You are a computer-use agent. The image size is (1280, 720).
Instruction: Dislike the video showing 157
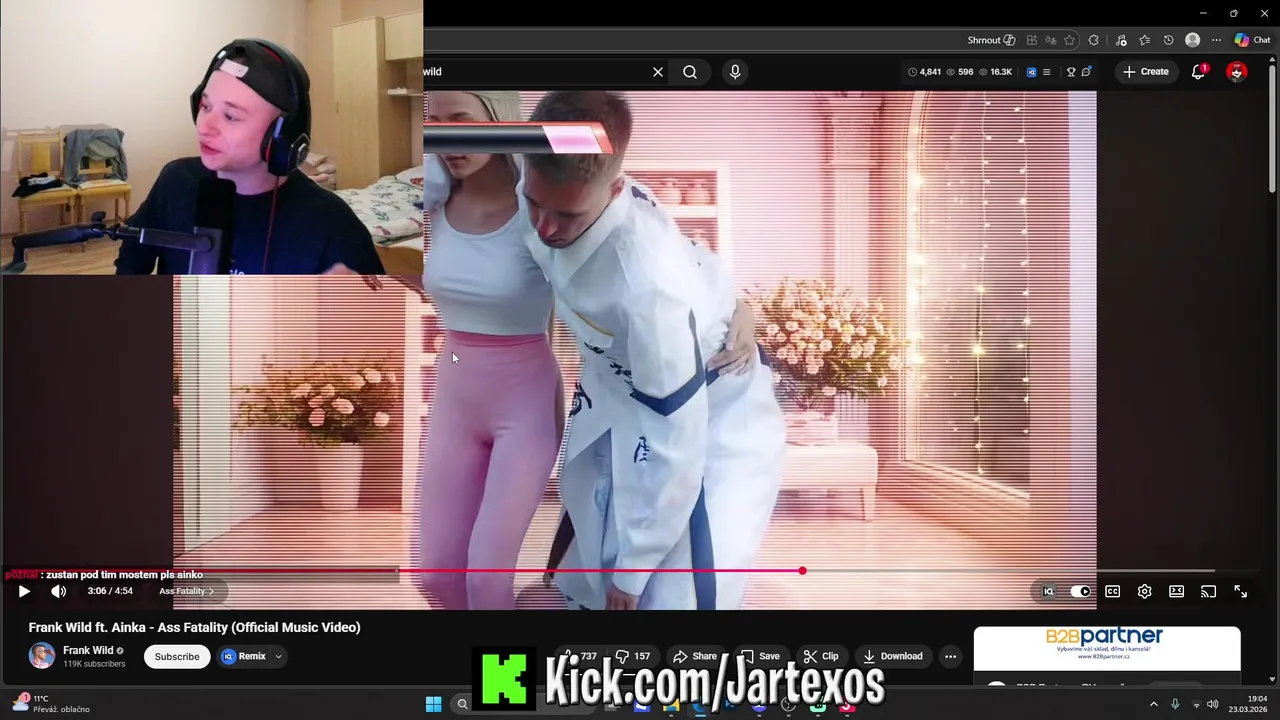(633, 656)
